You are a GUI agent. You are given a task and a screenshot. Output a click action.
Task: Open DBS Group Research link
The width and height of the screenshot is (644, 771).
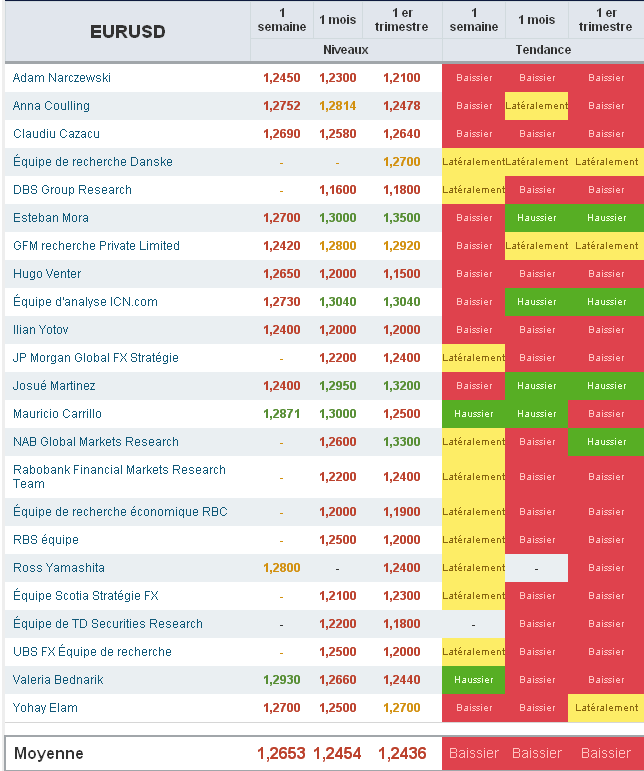click(x=72, y=190)
